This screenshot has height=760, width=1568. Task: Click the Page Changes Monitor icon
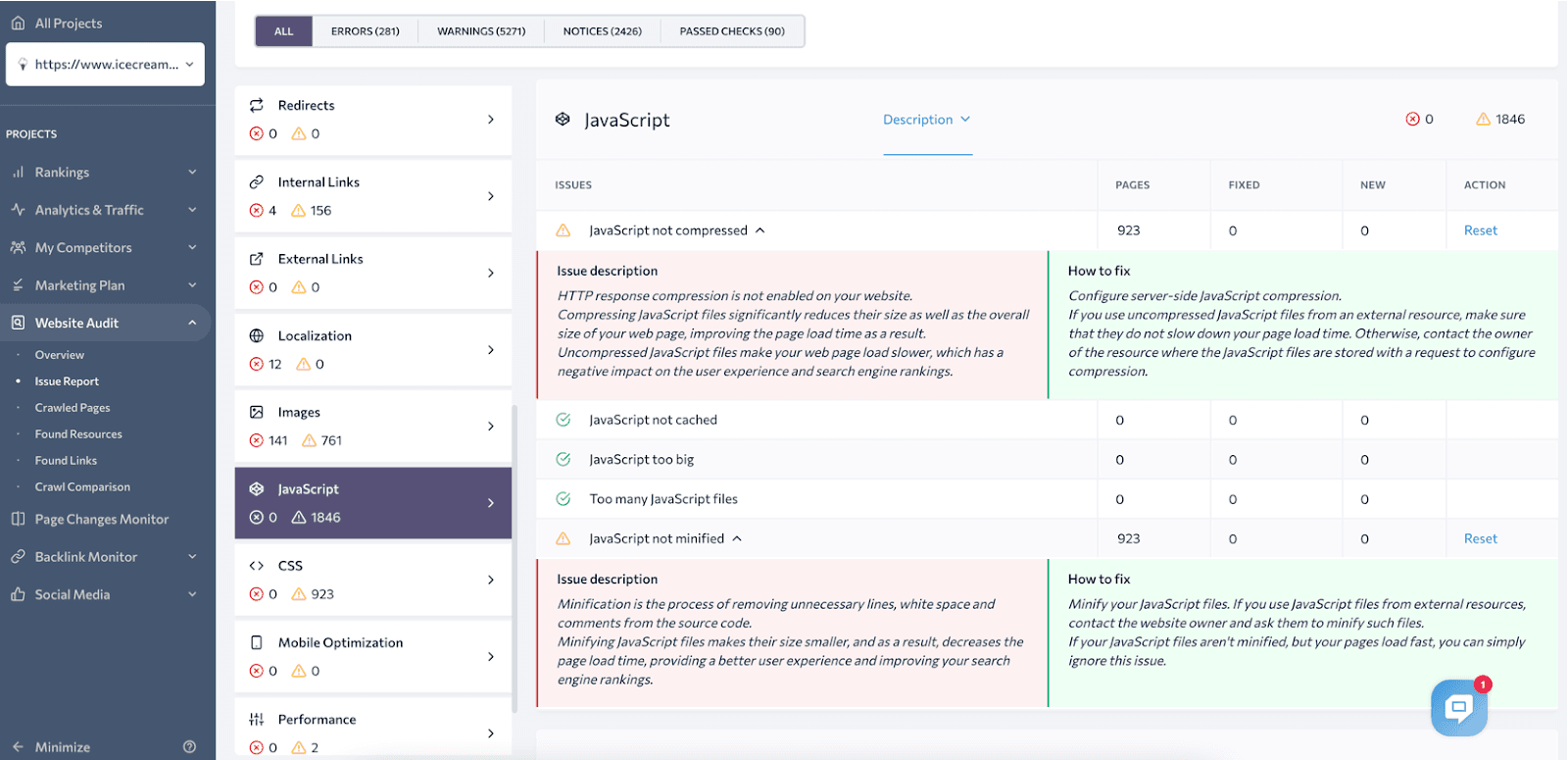18,519
